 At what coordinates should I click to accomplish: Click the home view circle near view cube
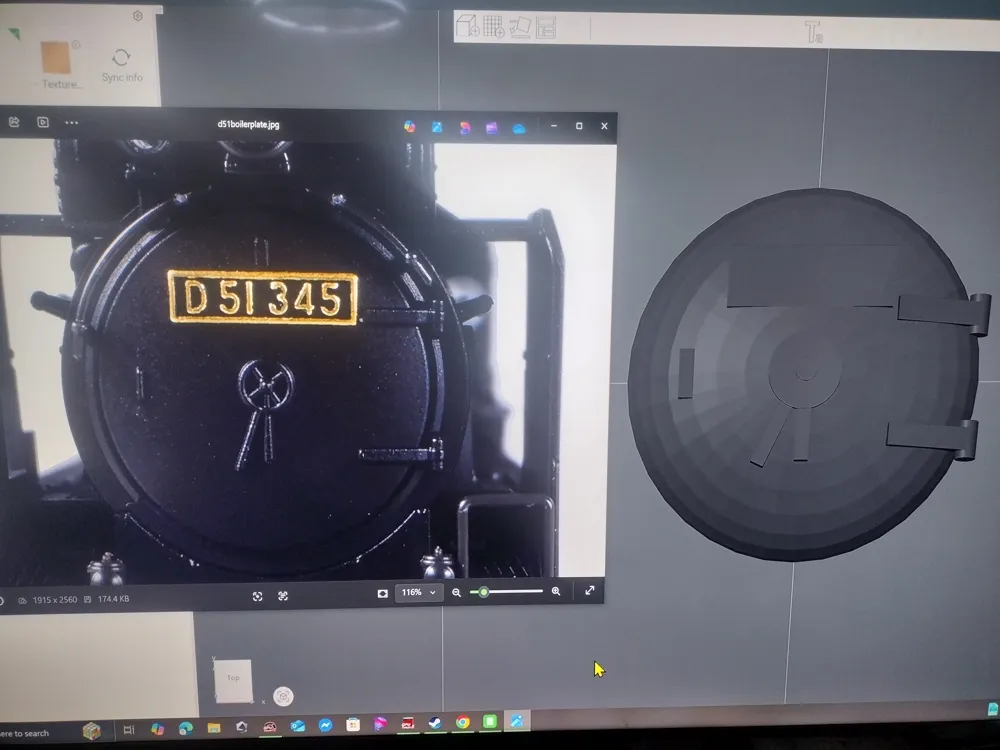pyautogui.click(x=284, y=696)
